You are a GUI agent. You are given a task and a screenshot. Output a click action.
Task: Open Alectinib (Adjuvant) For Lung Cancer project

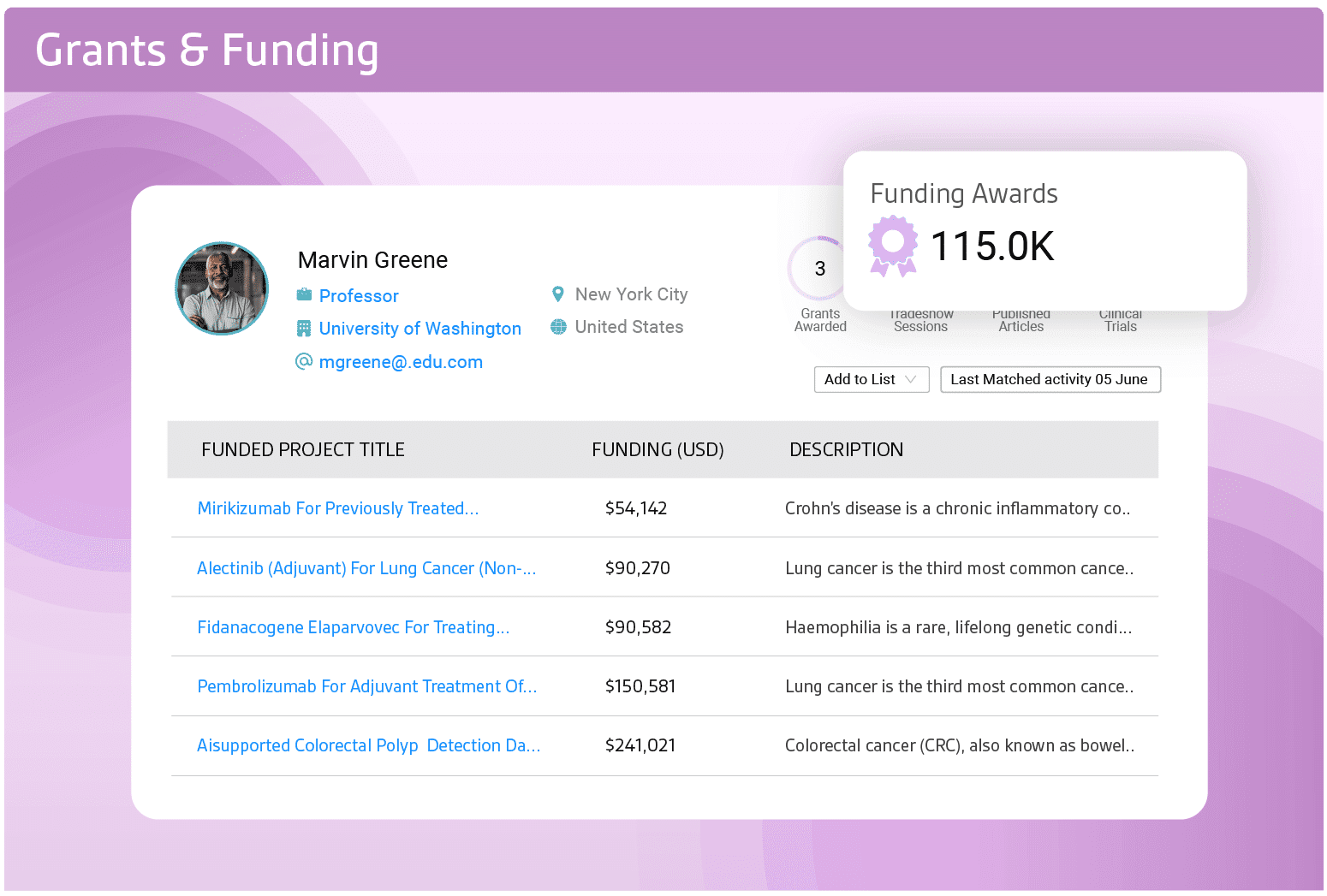point(366,568)
